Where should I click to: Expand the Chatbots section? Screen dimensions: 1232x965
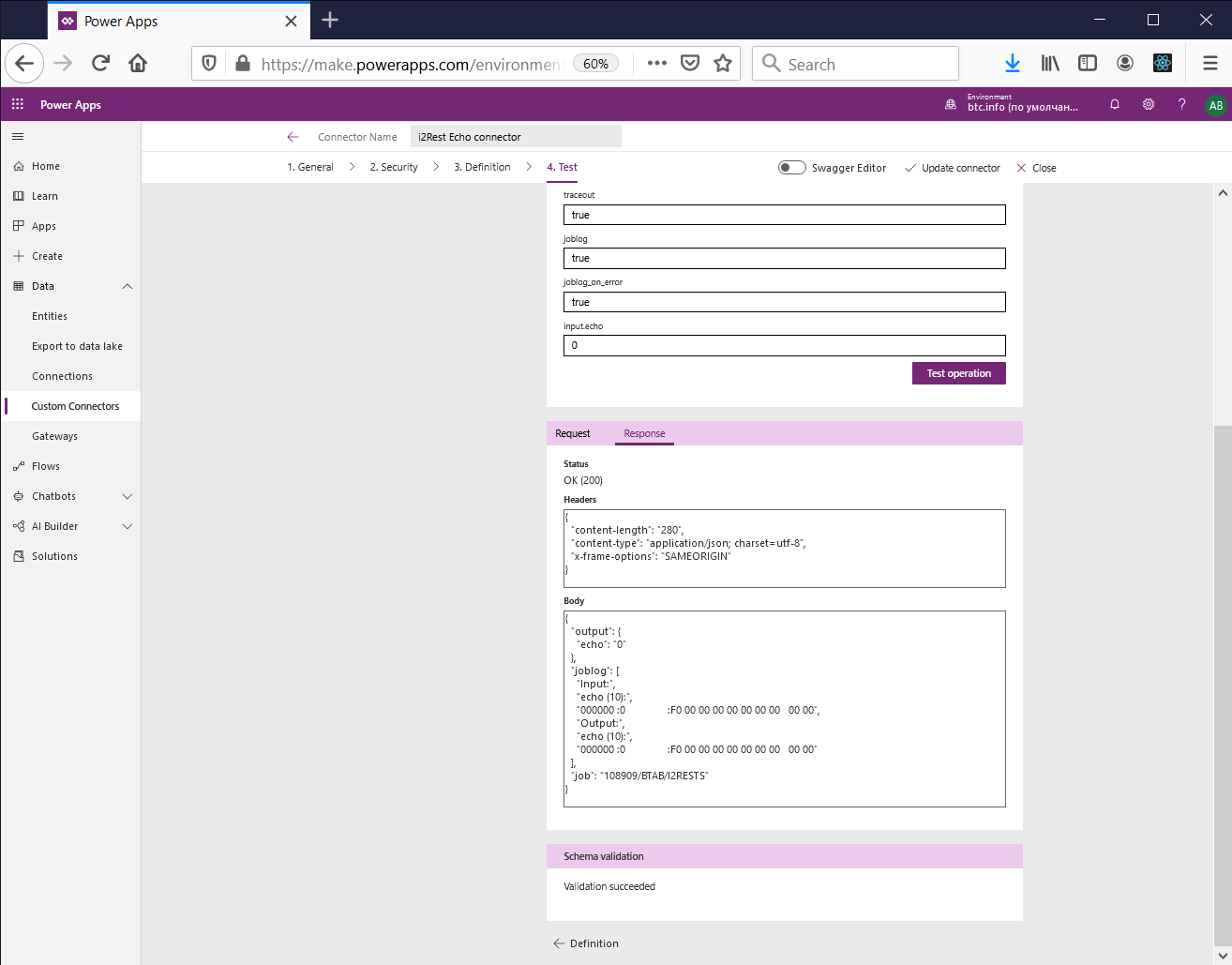click(128, 496)
